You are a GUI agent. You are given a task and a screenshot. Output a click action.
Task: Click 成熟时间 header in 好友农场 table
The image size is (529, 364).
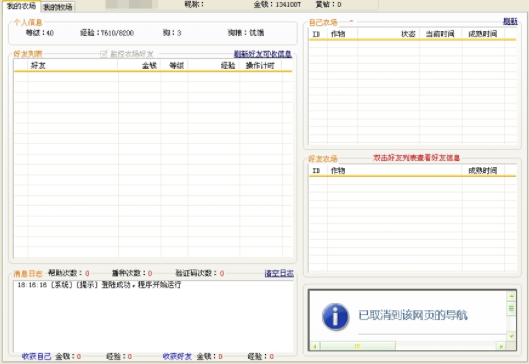pos(483,170)
